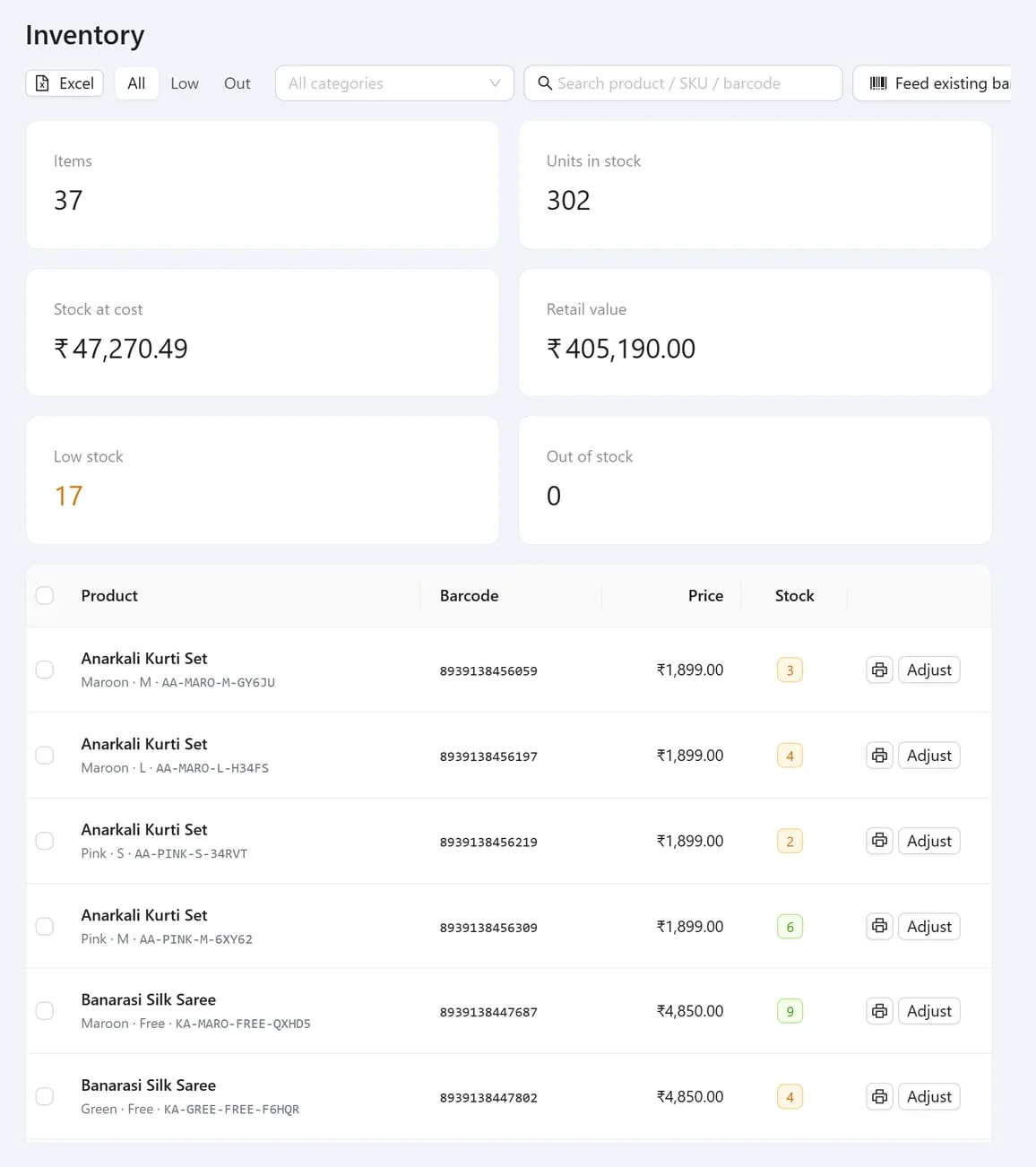This screenshot has width=1036, height=1167.
Task: Export inventory with Excel button
Action: (65, 83)
